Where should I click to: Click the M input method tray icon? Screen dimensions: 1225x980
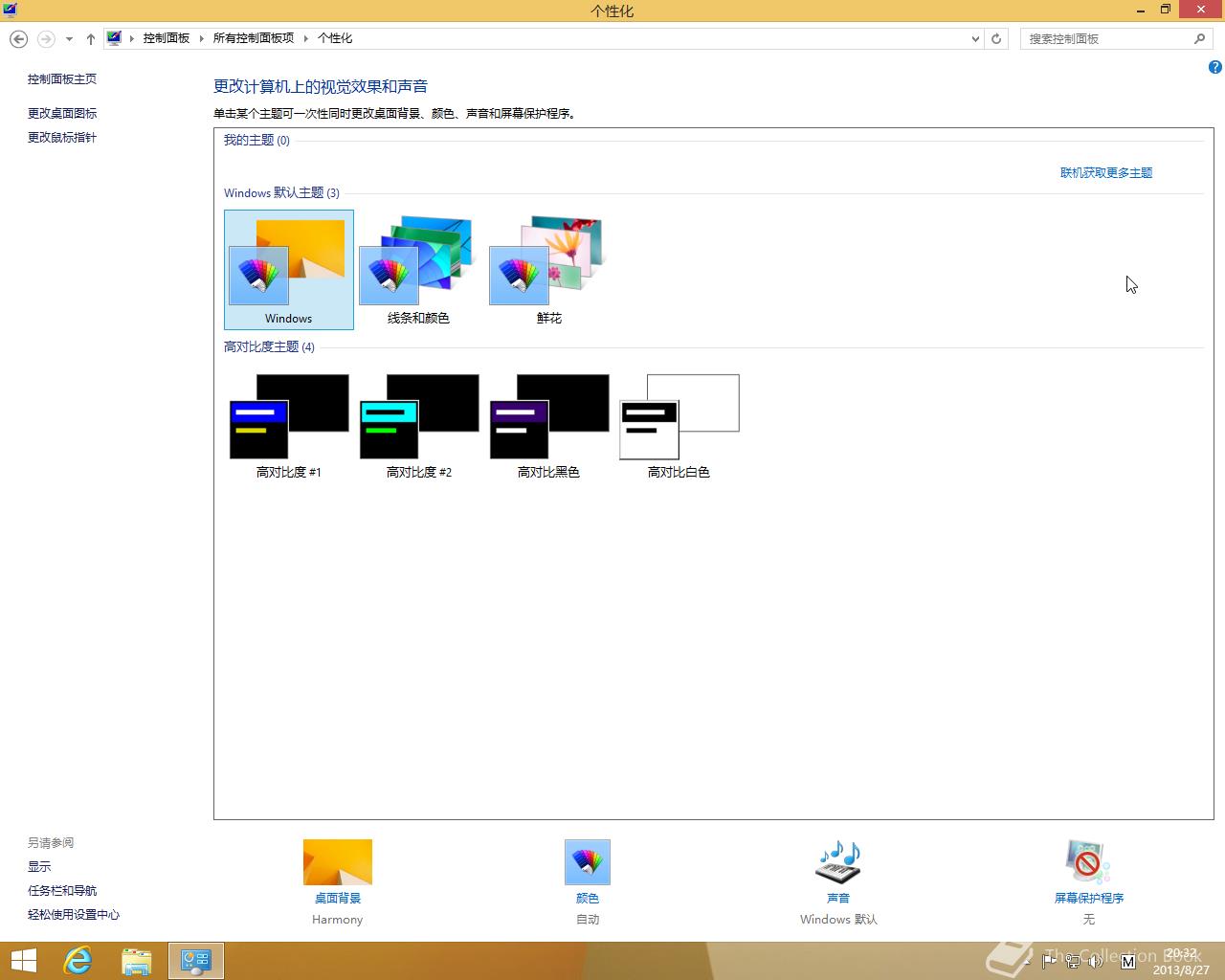(x=1127, y=960)
